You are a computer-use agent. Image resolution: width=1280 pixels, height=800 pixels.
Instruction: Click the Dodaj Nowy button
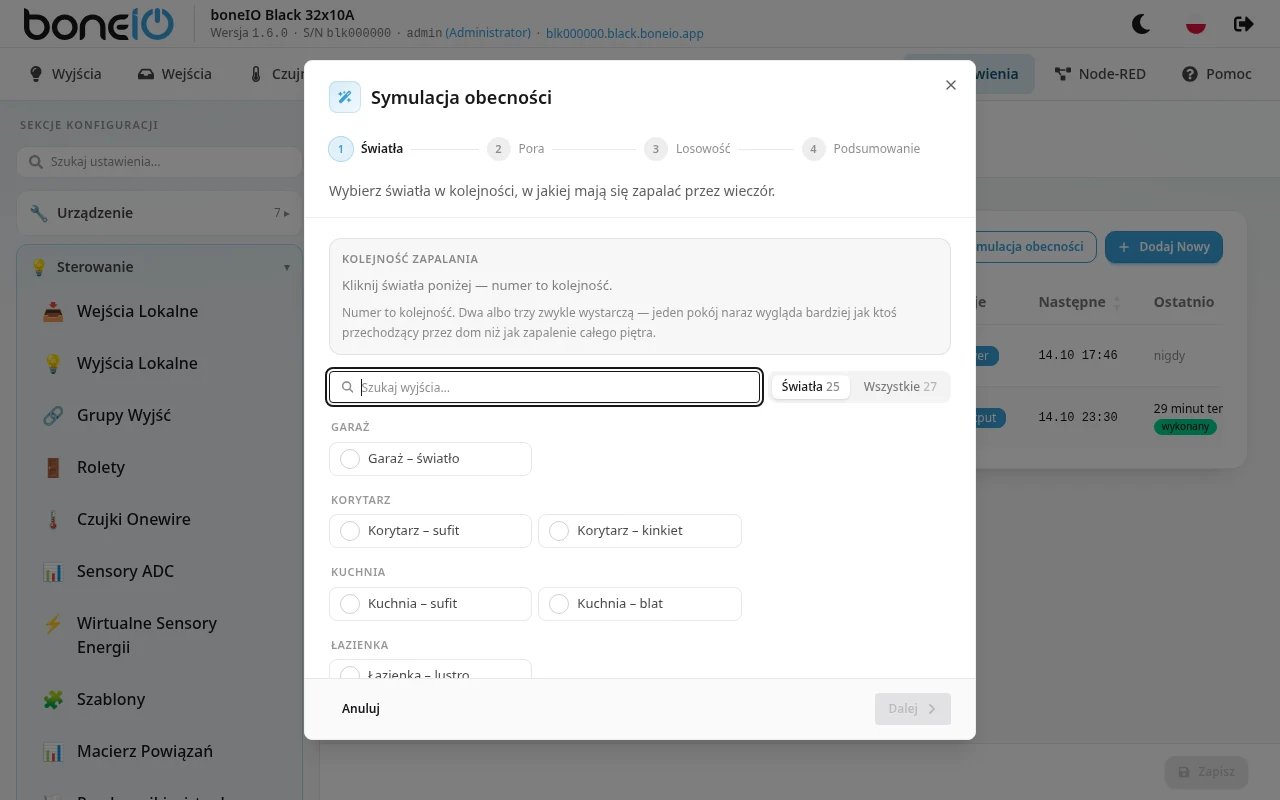pyautogui.click(x=1164, y=247)
